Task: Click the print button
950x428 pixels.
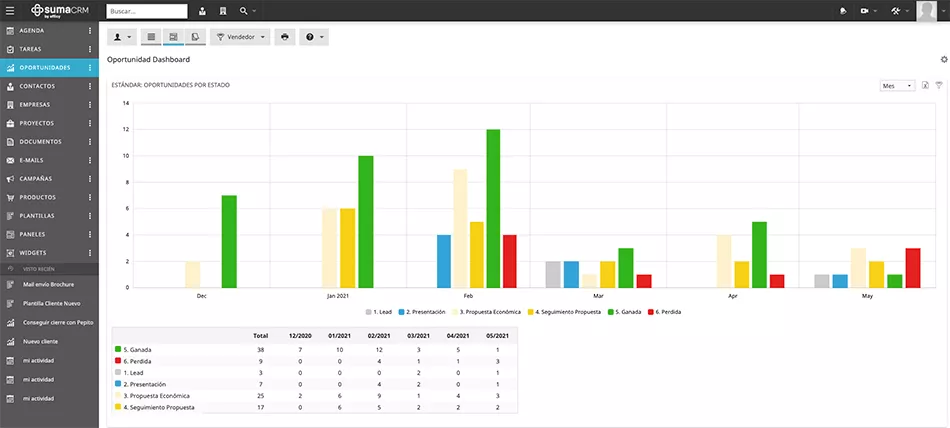Action: [x=285, y=37]
